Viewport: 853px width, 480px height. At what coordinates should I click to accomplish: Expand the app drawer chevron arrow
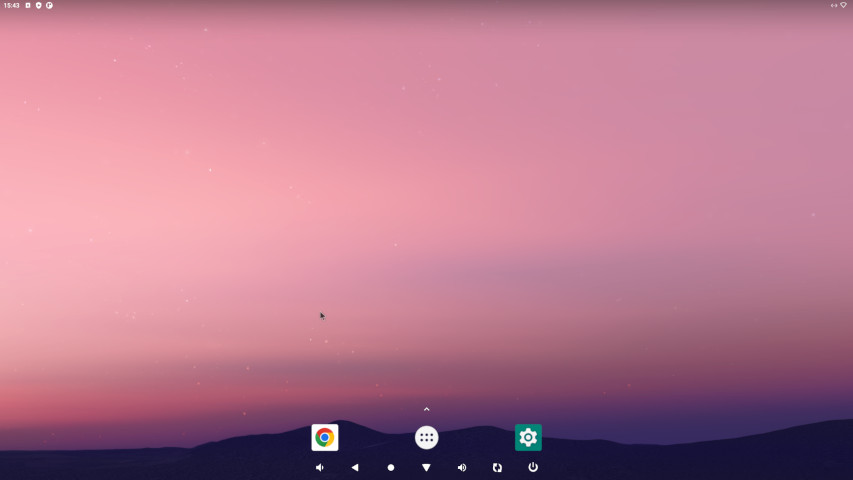point(426,409)
